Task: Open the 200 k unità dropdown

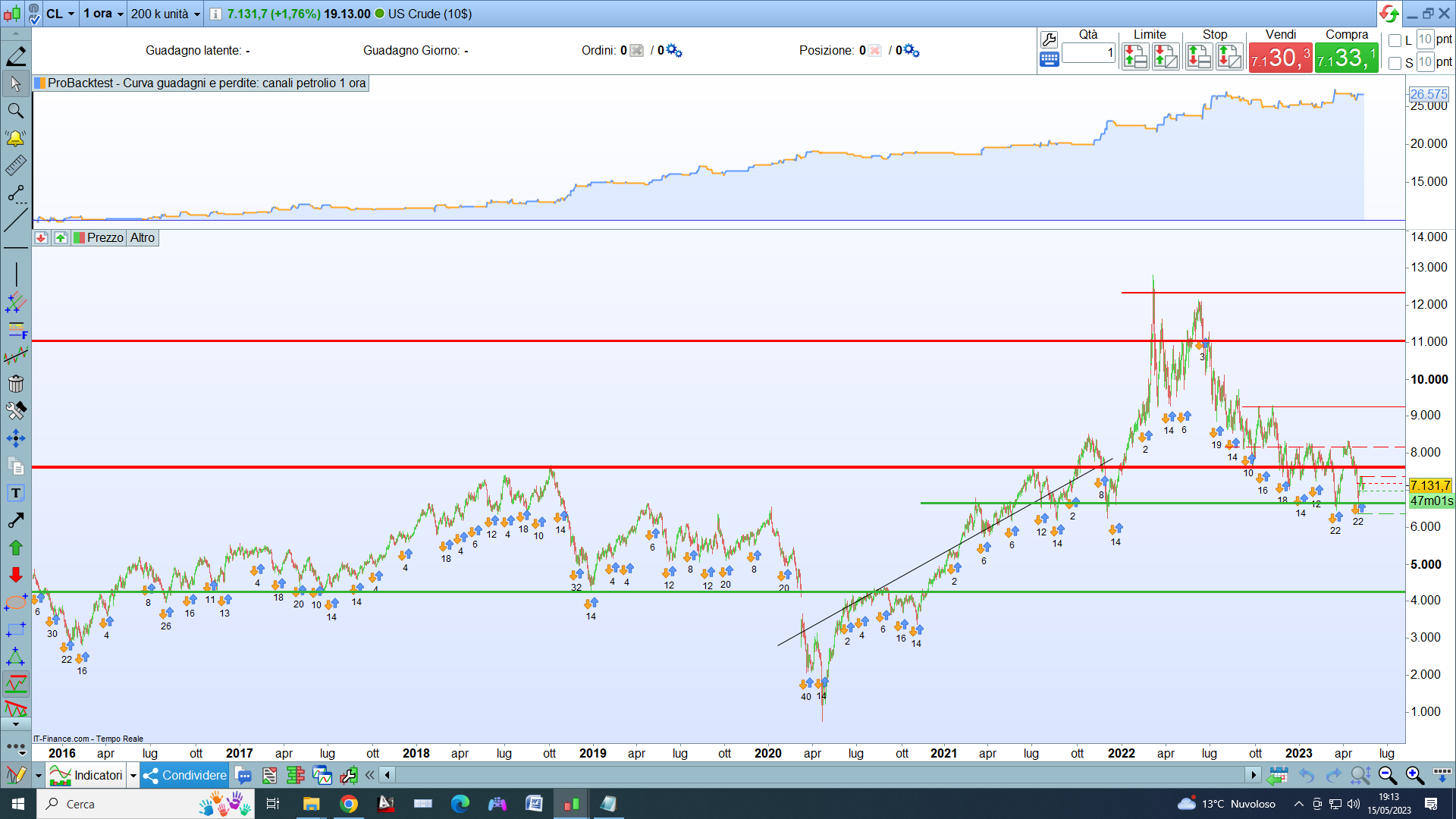Action: 165,14
